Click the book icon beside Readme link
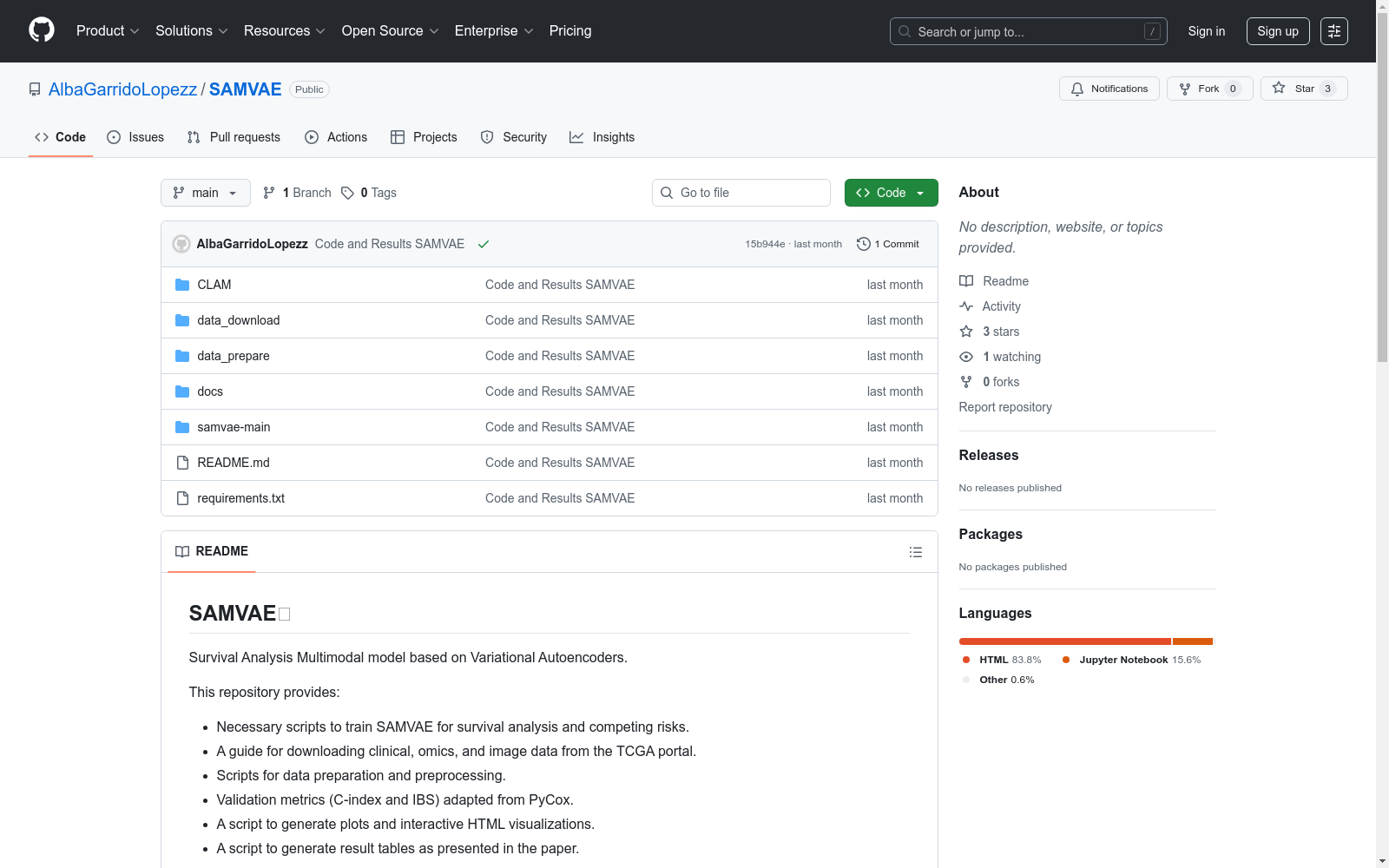 [x=966, y=281]
